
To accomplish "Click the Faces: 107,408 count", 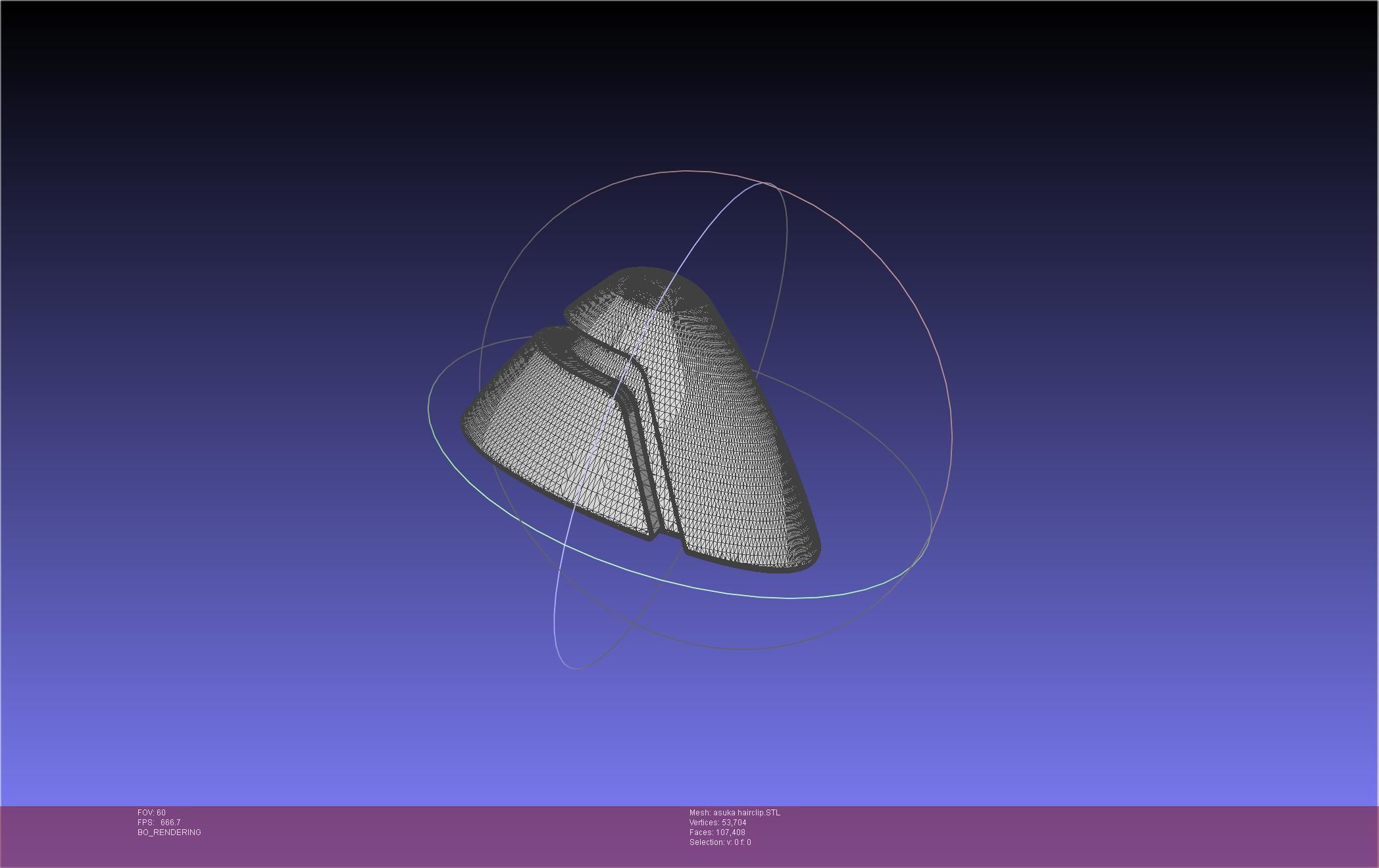I will [716, 832].
